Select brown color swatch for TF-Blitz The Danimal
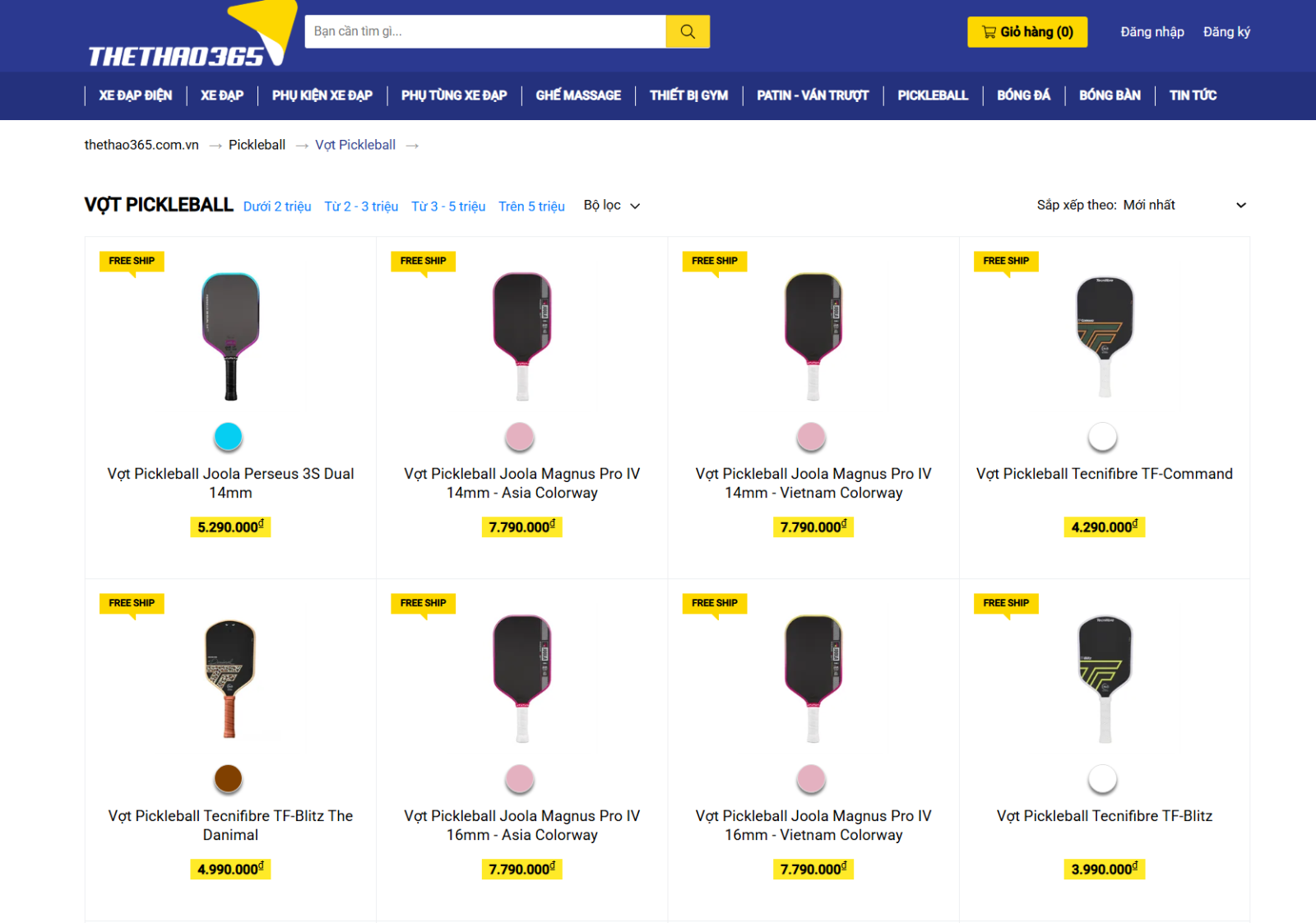This screenshot has height=923, width=1316. click(x=228, y=778)
